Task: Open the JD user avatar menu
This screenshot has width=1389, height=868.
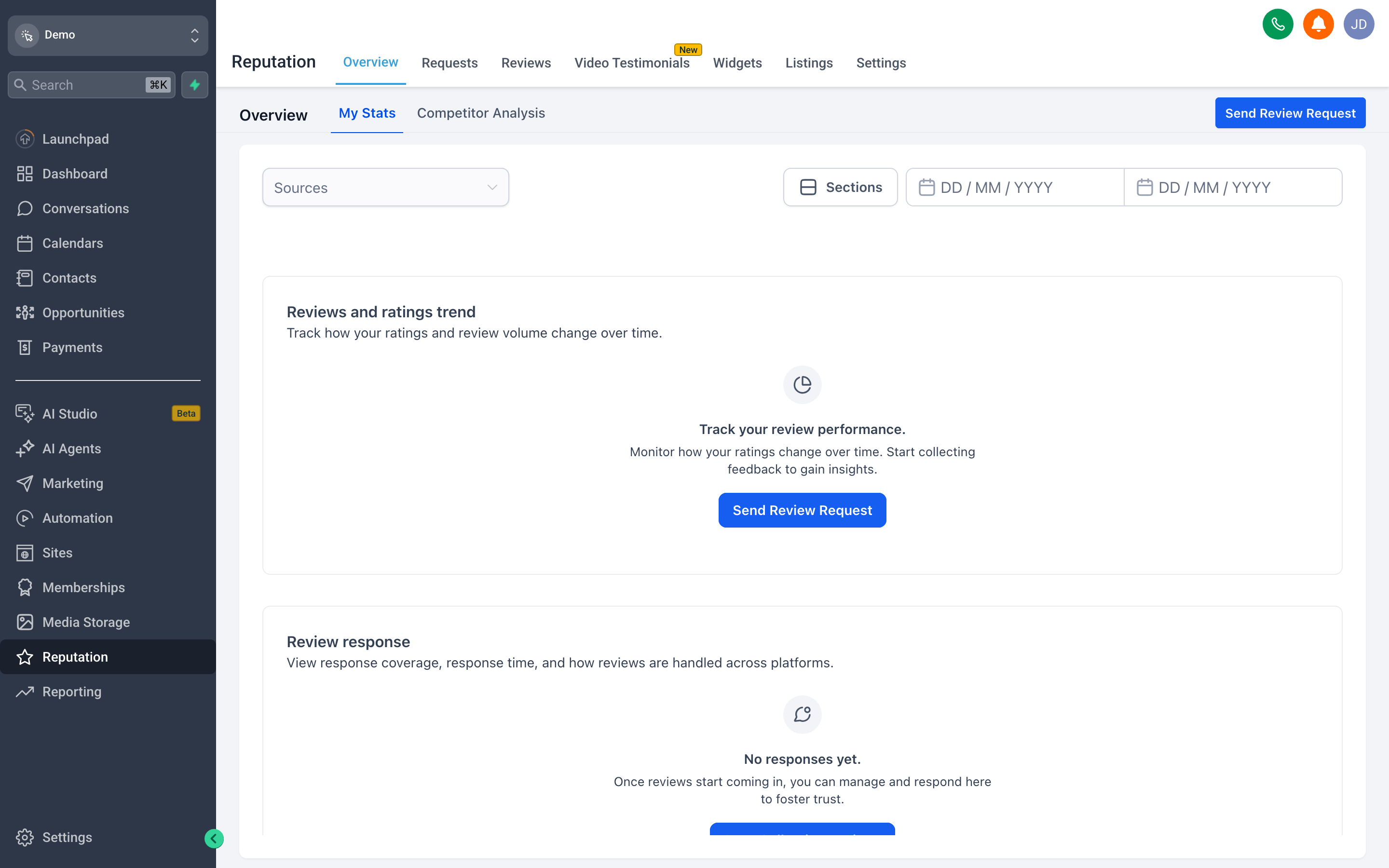Action: pyautogui.click(x=1358, y=24)
